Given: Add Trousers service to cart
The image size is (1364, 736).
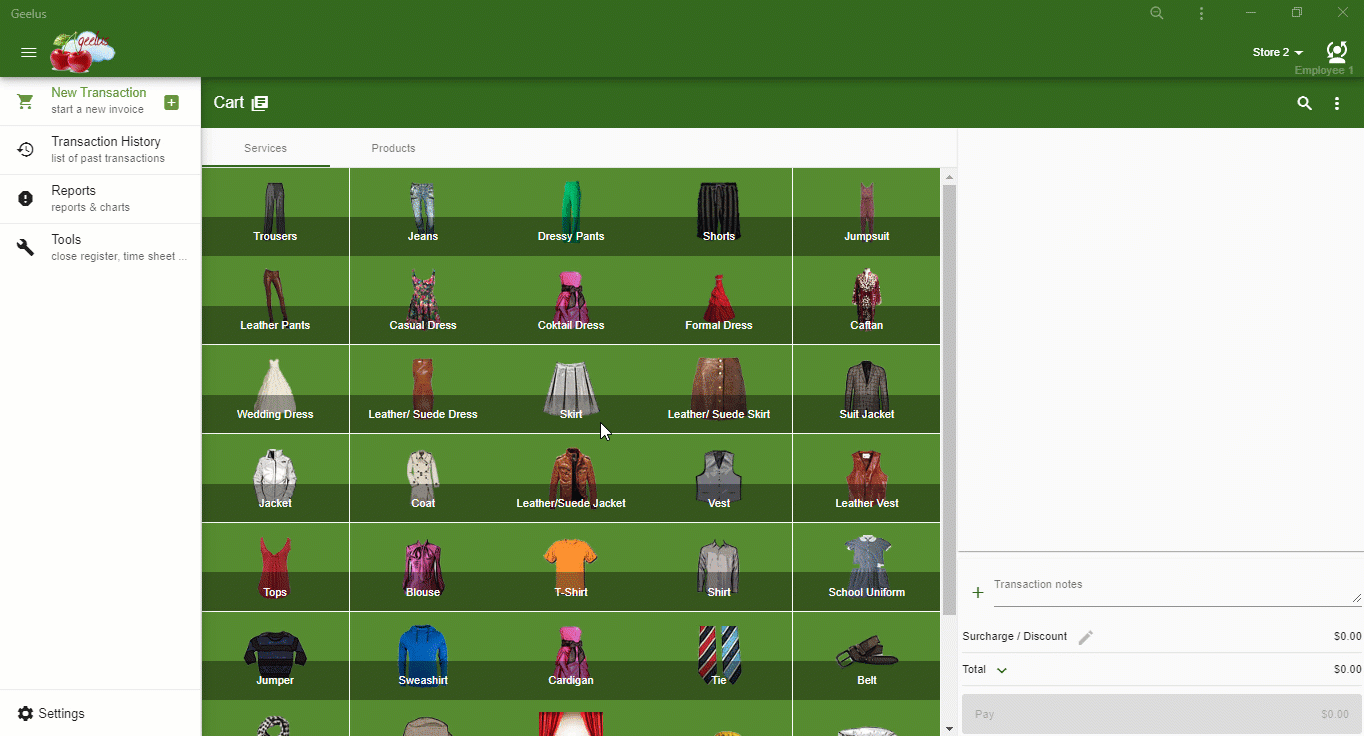Looking at the screenshot, I should click(x=275, y=212).
